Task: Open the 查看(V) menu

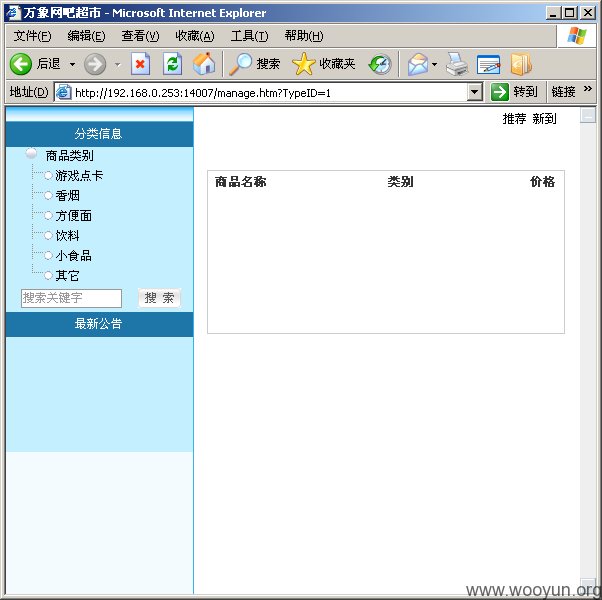Action: (x=140, y=36)
